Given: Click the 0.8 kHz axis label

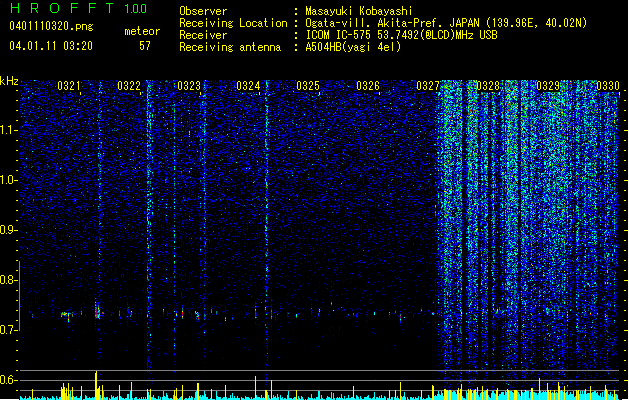Looking at the screenshot, I should (8, 280).
